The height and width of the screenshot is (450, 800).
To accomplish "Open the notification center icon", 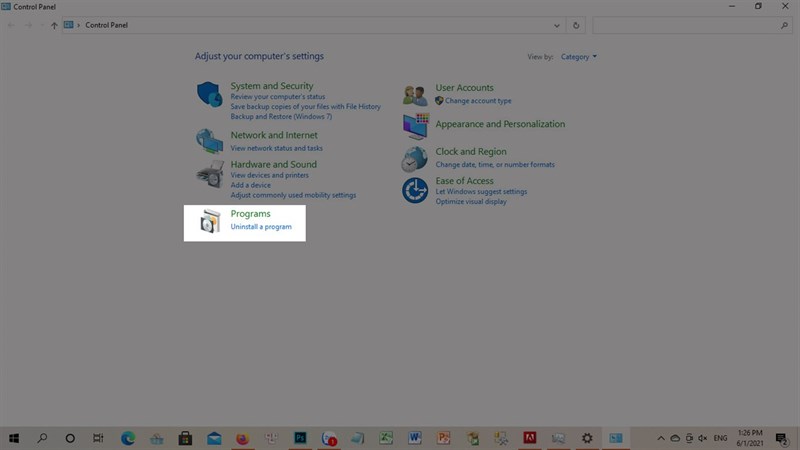I will (x=781, y=438).
